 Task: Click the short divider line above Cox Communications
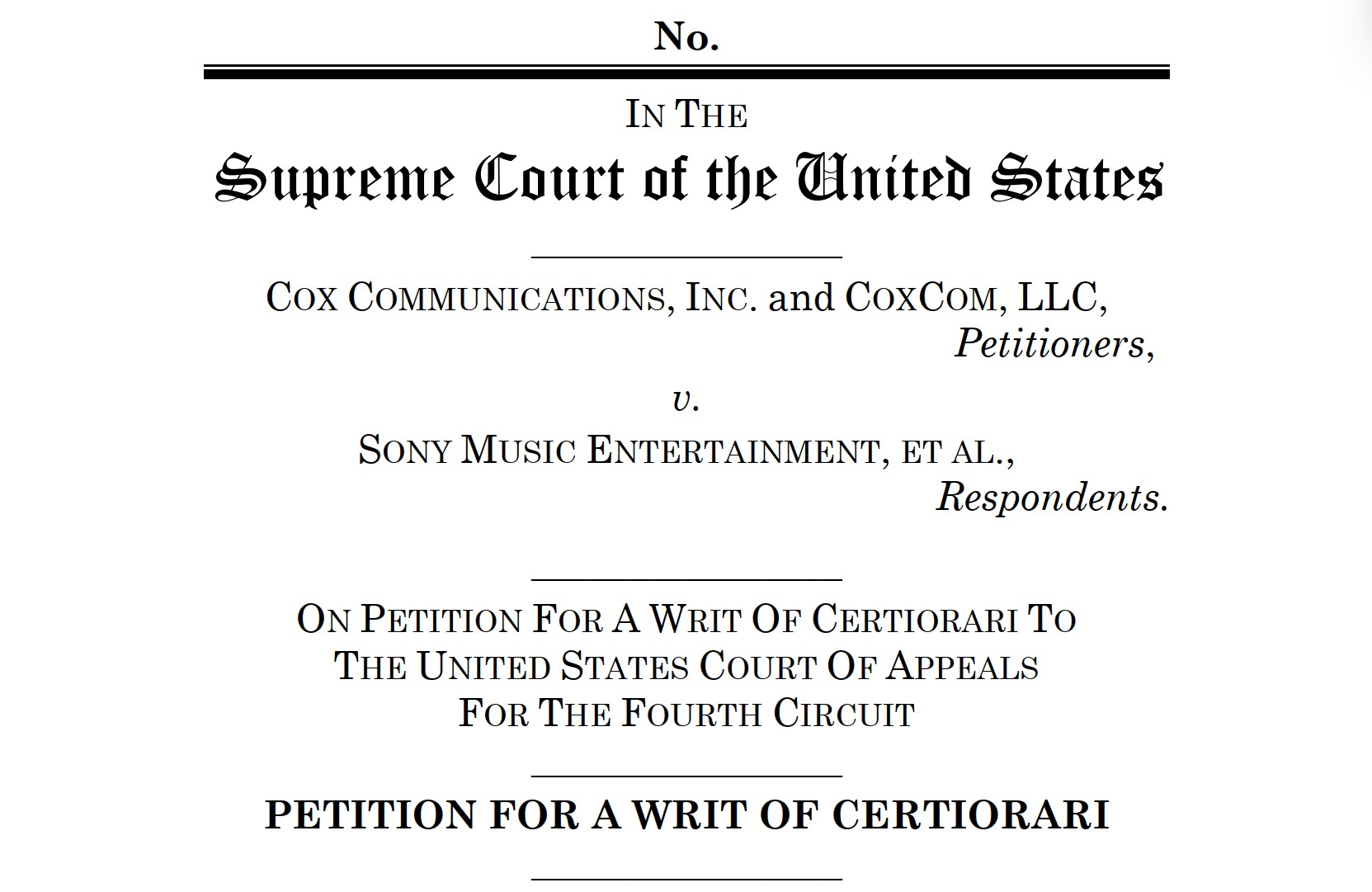point(686,258)
